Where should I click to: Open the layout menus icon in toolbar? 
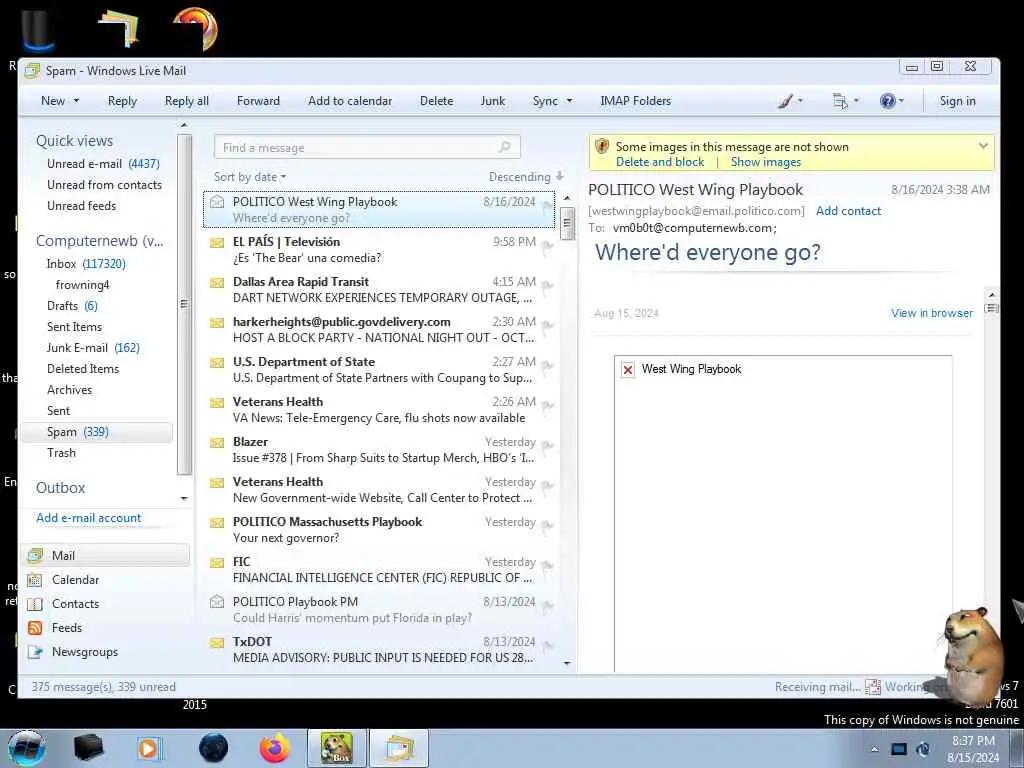840,101
